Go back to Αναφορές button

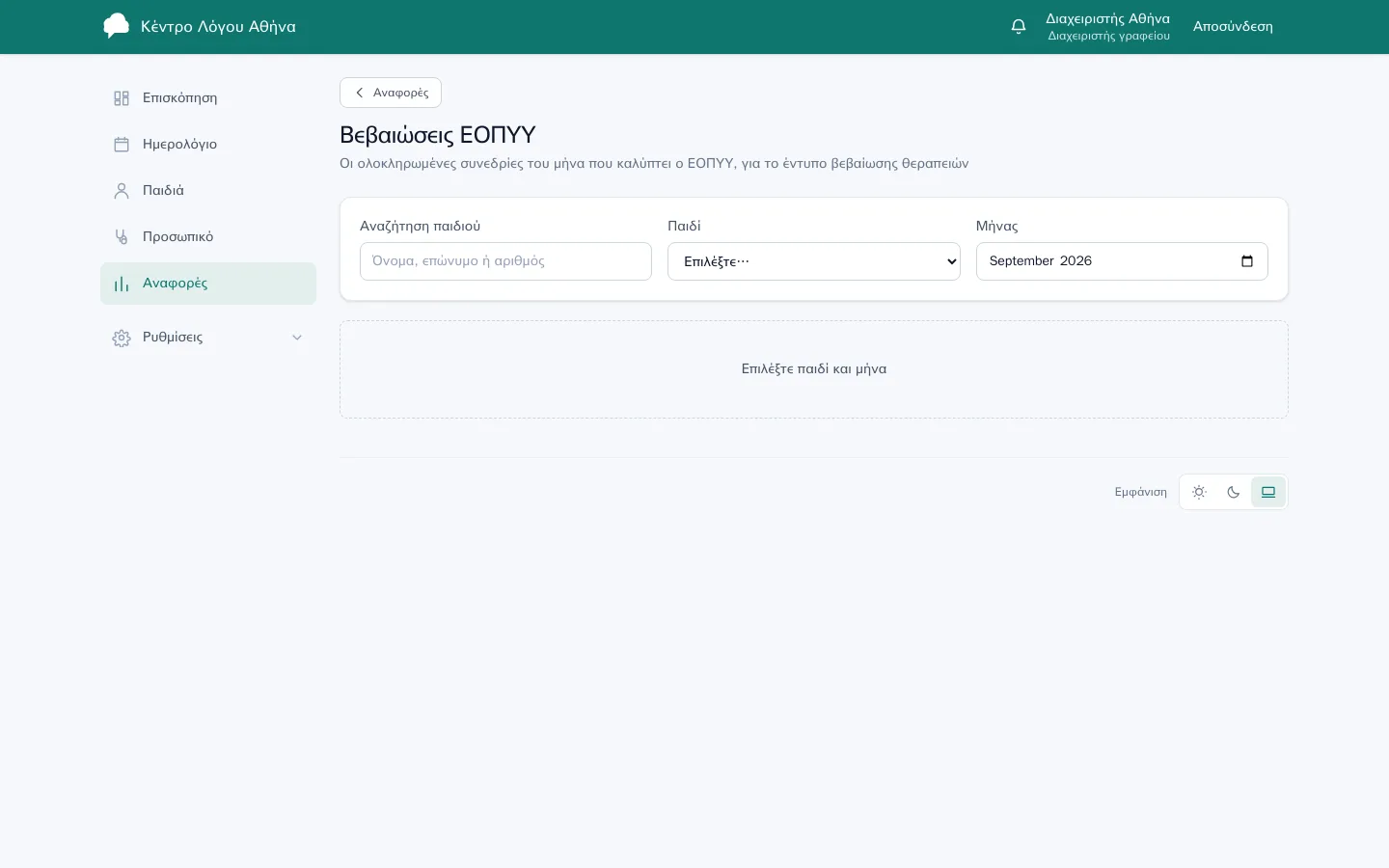click(x=391, y=93)
